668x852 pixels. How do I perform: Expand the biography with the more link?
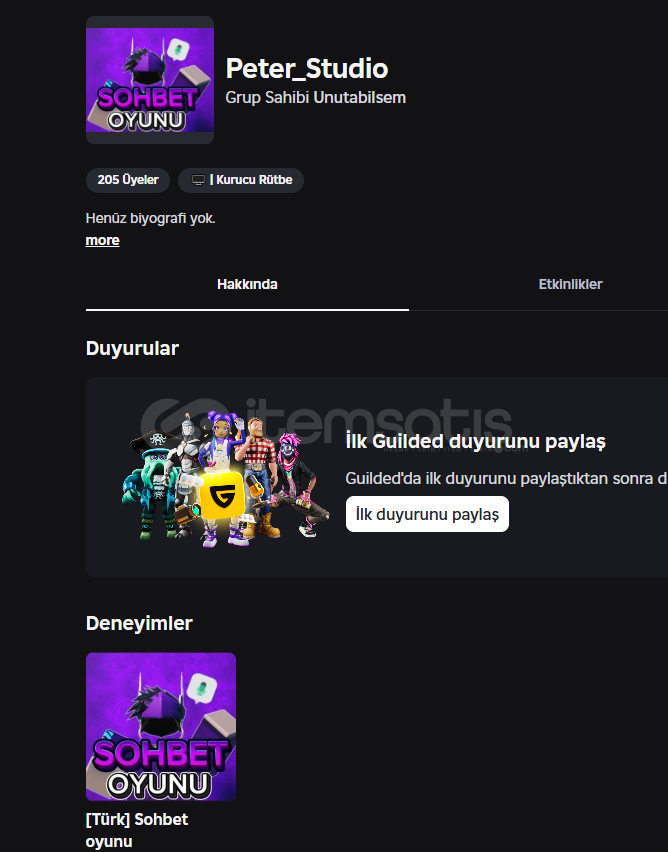(102, 240)
